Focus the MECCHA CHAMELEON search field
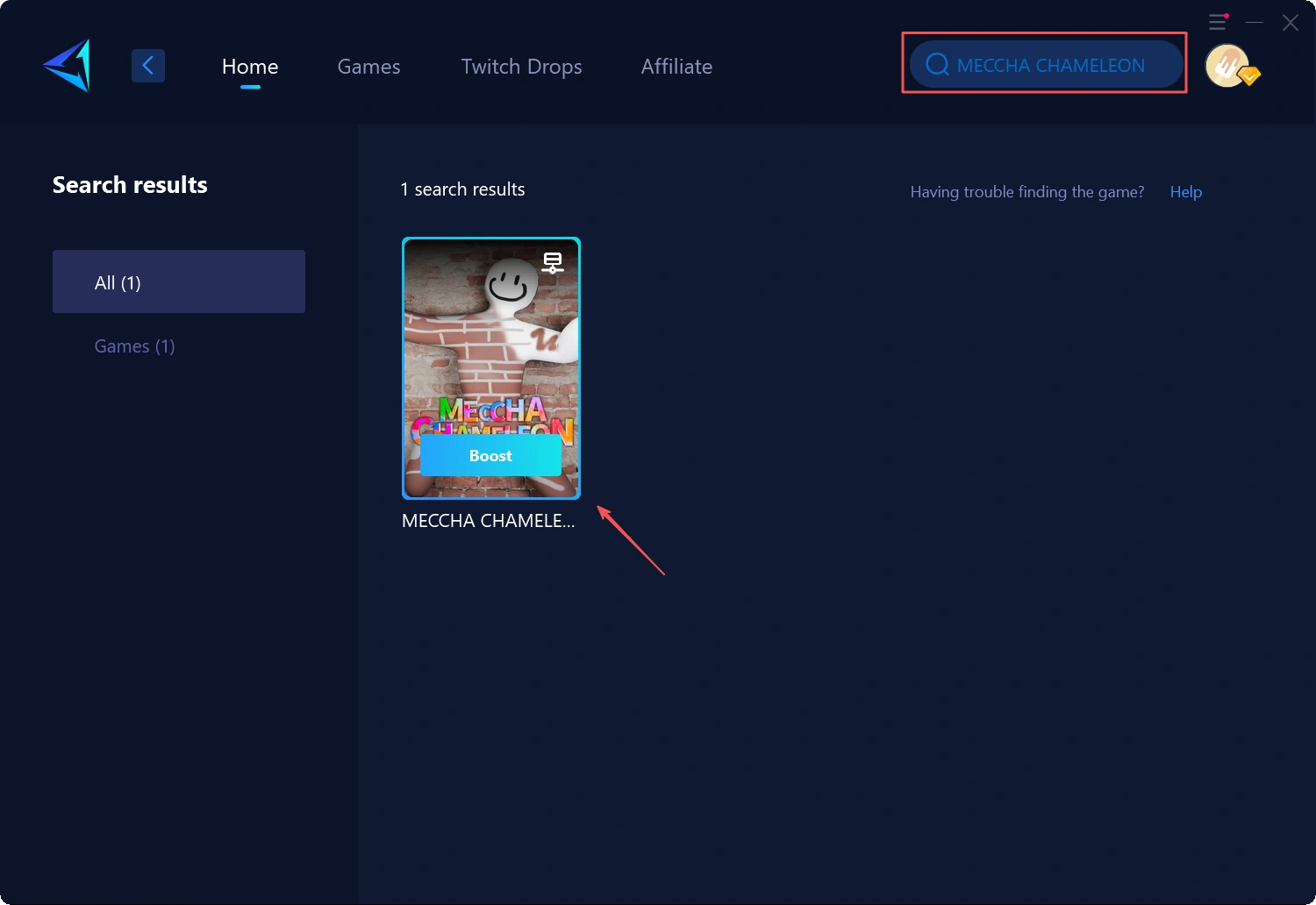Image resolution: width=1316 pixels, height=905 pixels. pos(1046,64)
